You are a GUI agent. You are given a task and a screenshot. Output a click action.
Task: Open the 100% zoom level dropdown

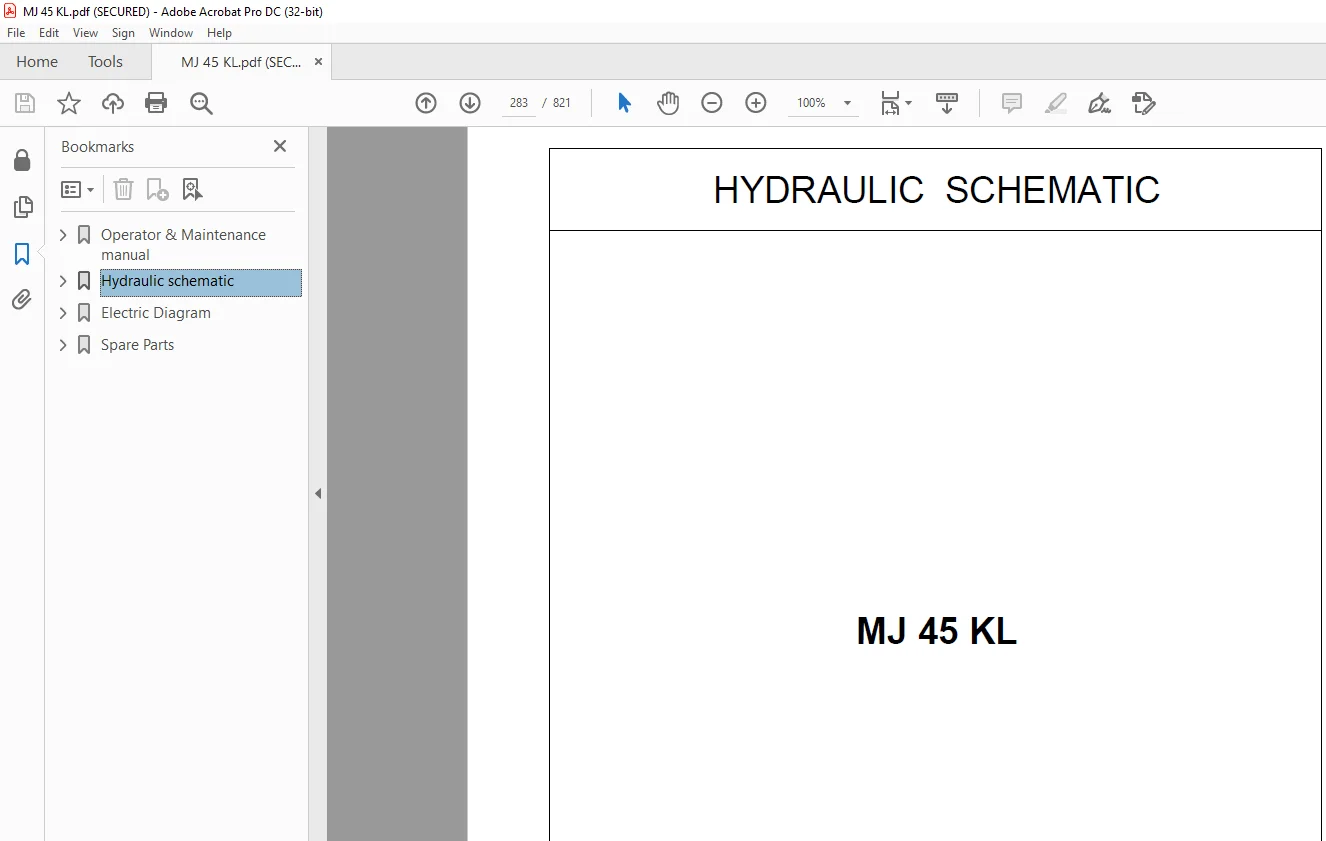[x=847, y=103]
